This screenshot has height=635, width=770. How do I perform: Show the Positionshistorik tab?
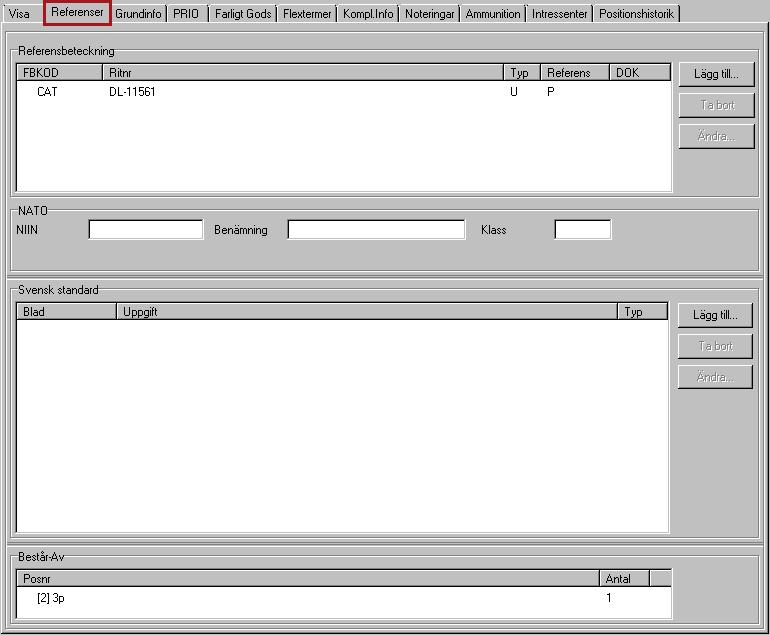(636, 14)
